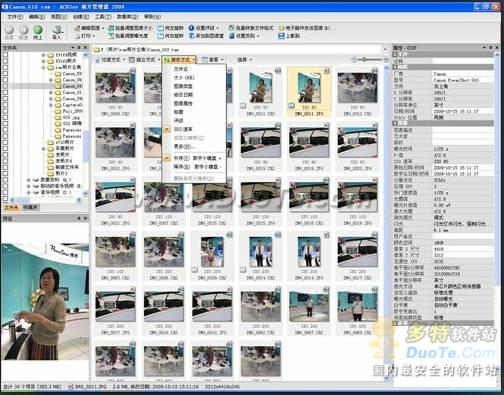Click the Back (后退) navigation button
504x395 pixels.
point(9,32)
